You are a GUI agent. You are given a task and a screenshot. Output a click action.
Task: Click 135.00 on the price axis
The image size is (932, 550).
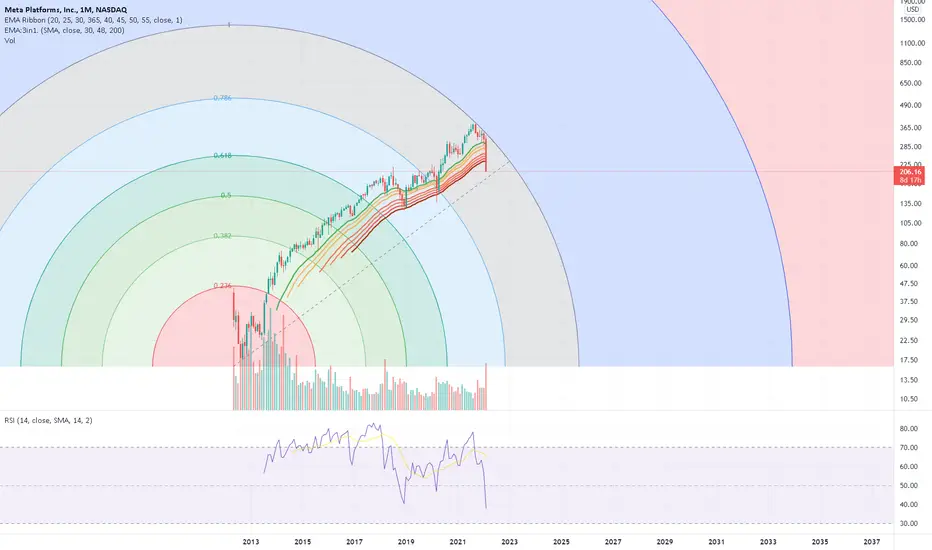tap(911, 203)
